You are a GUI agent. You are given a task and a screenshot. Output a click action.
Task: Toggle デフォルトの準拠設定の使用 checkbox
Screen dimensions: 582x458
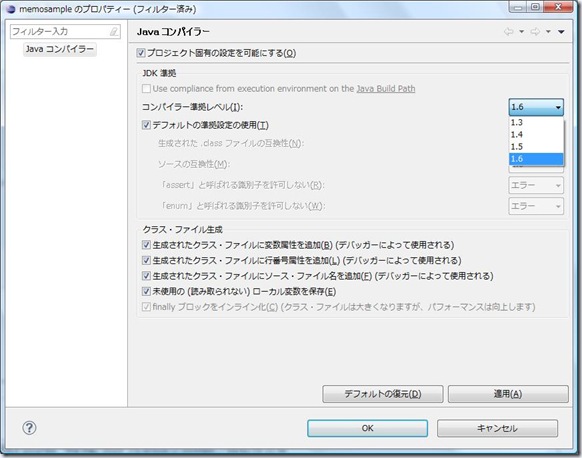tap(146, 125)
